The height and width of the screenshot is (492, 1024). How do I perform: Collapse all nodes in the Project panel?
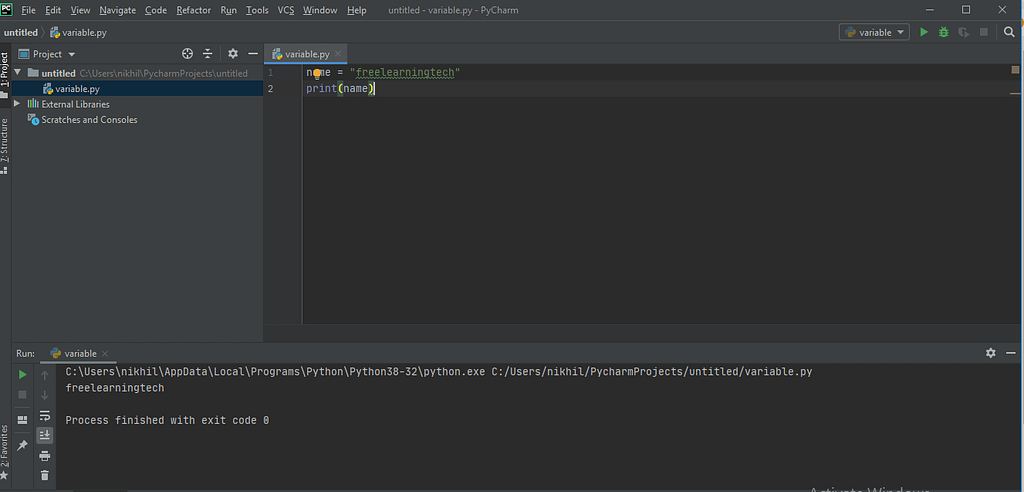tap(208, 54)
